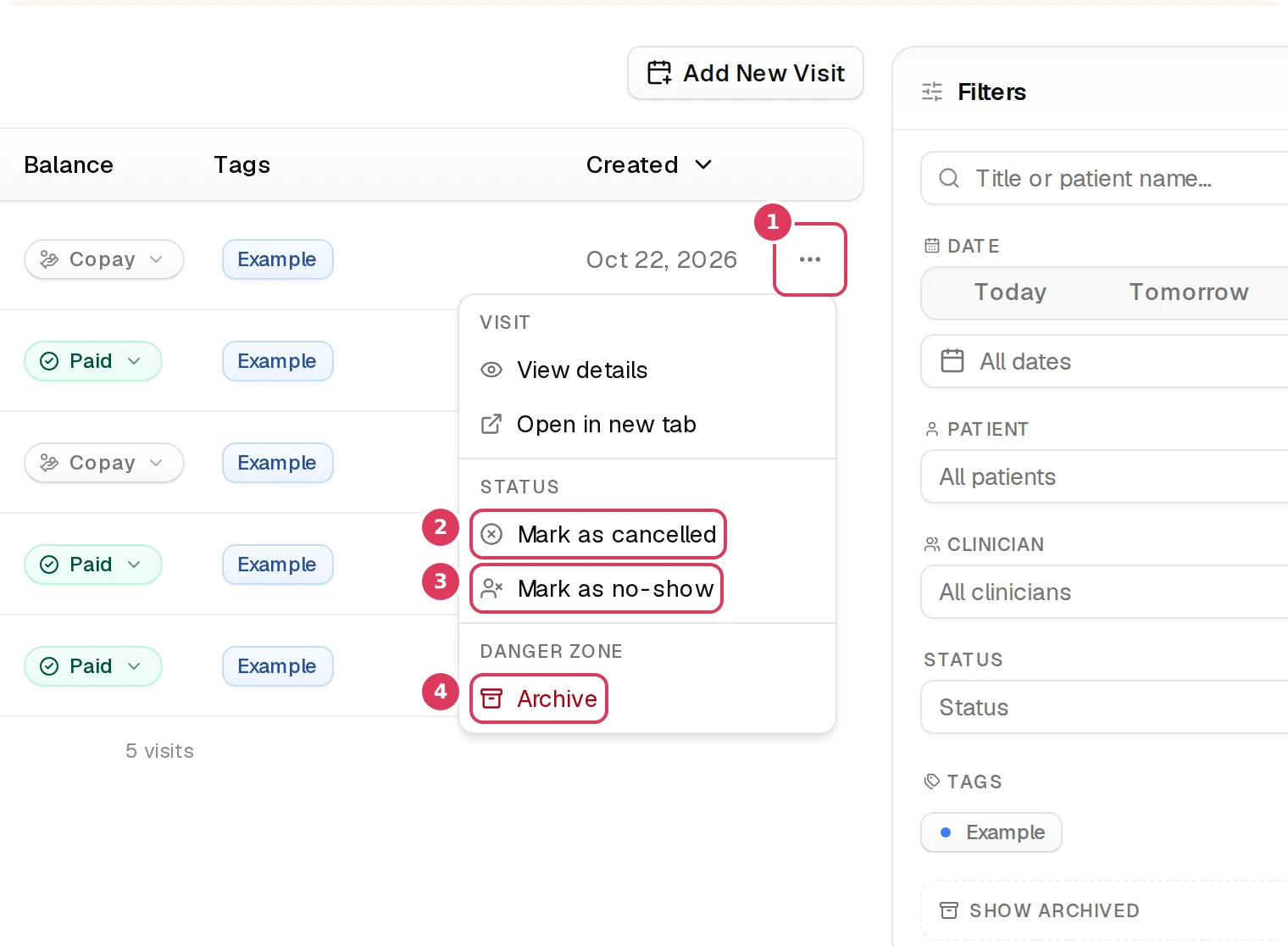This screenshot has height=946, width=1288.
Task: Click the check circle icon in fifth row Paid
Action: click(49, 666)
